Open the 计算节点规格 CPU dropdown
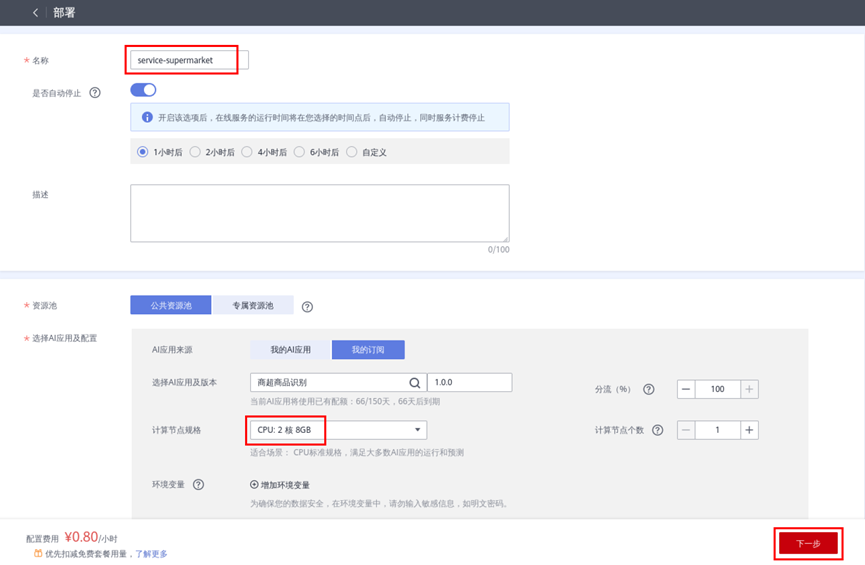This screenshot has height=565, width=865. [338, 430]
